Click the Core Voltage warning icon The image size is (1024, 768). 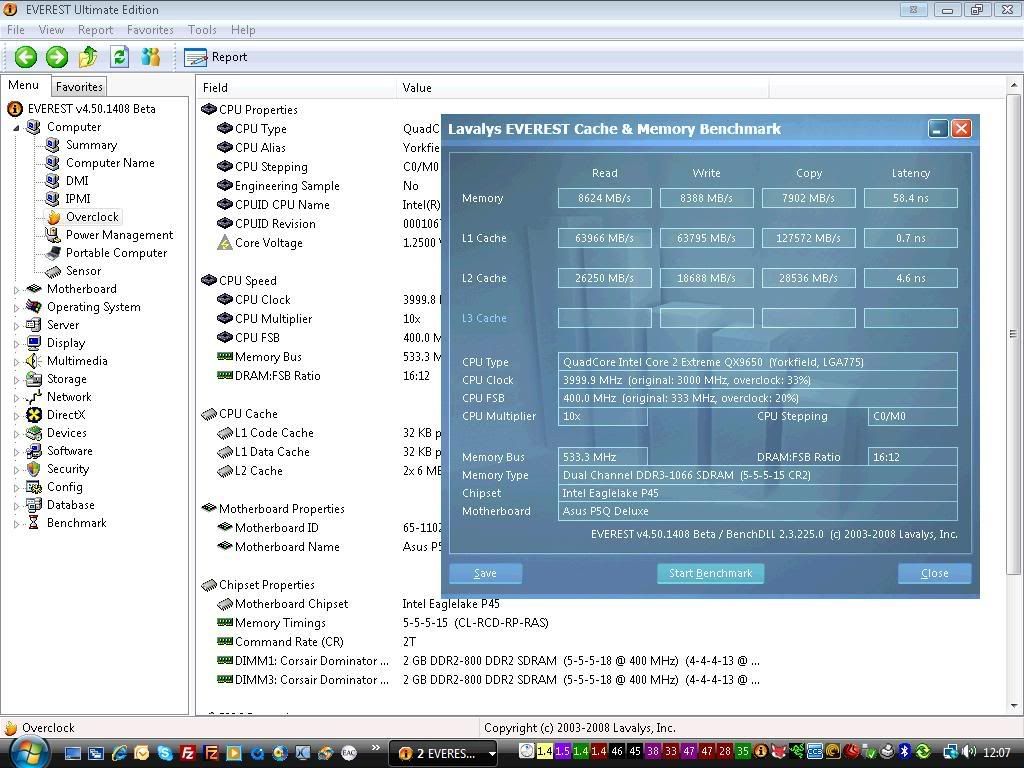point(225,243)
